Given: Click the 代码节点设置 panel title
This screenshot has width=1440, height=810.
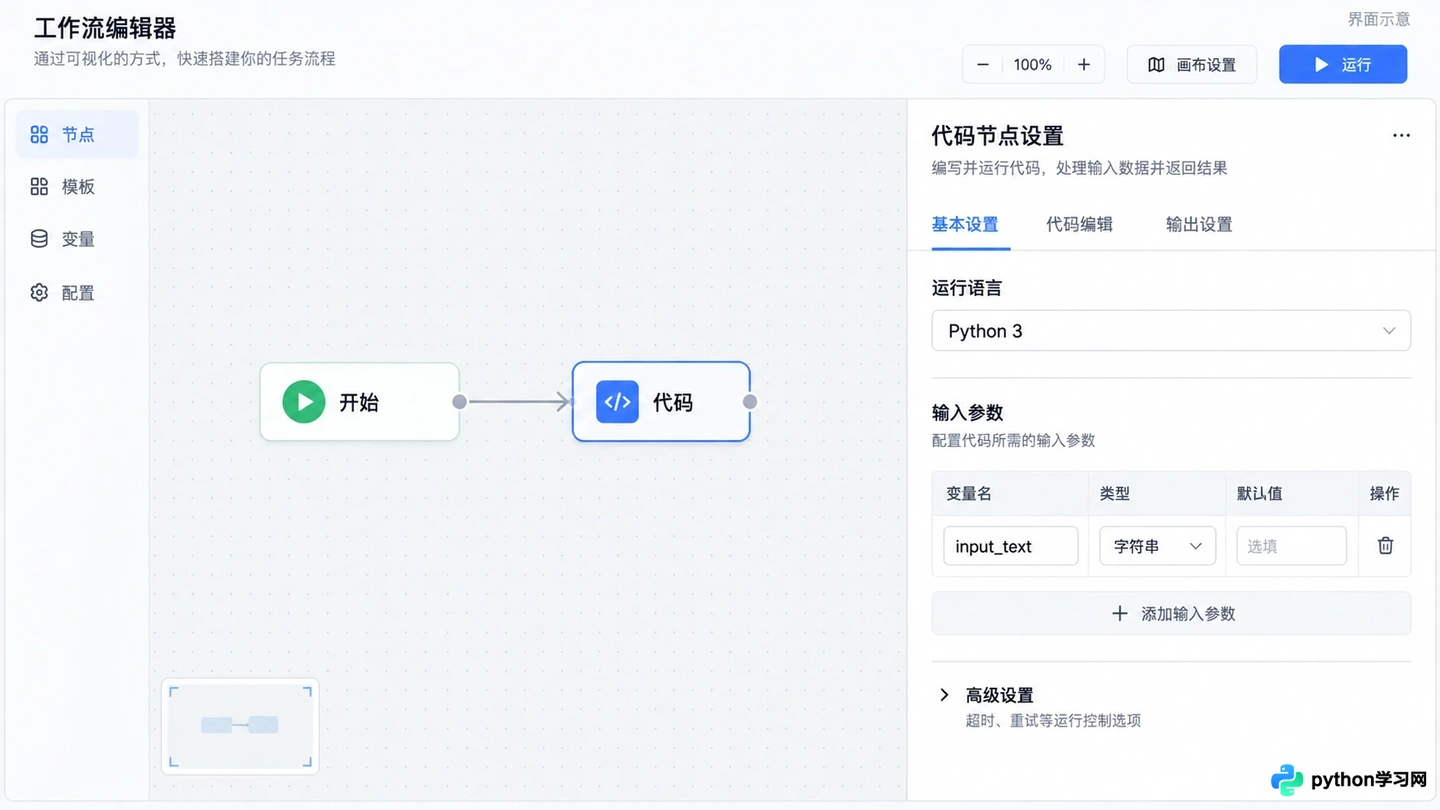Looking at the screenshot, I should (x=998, y=136).
